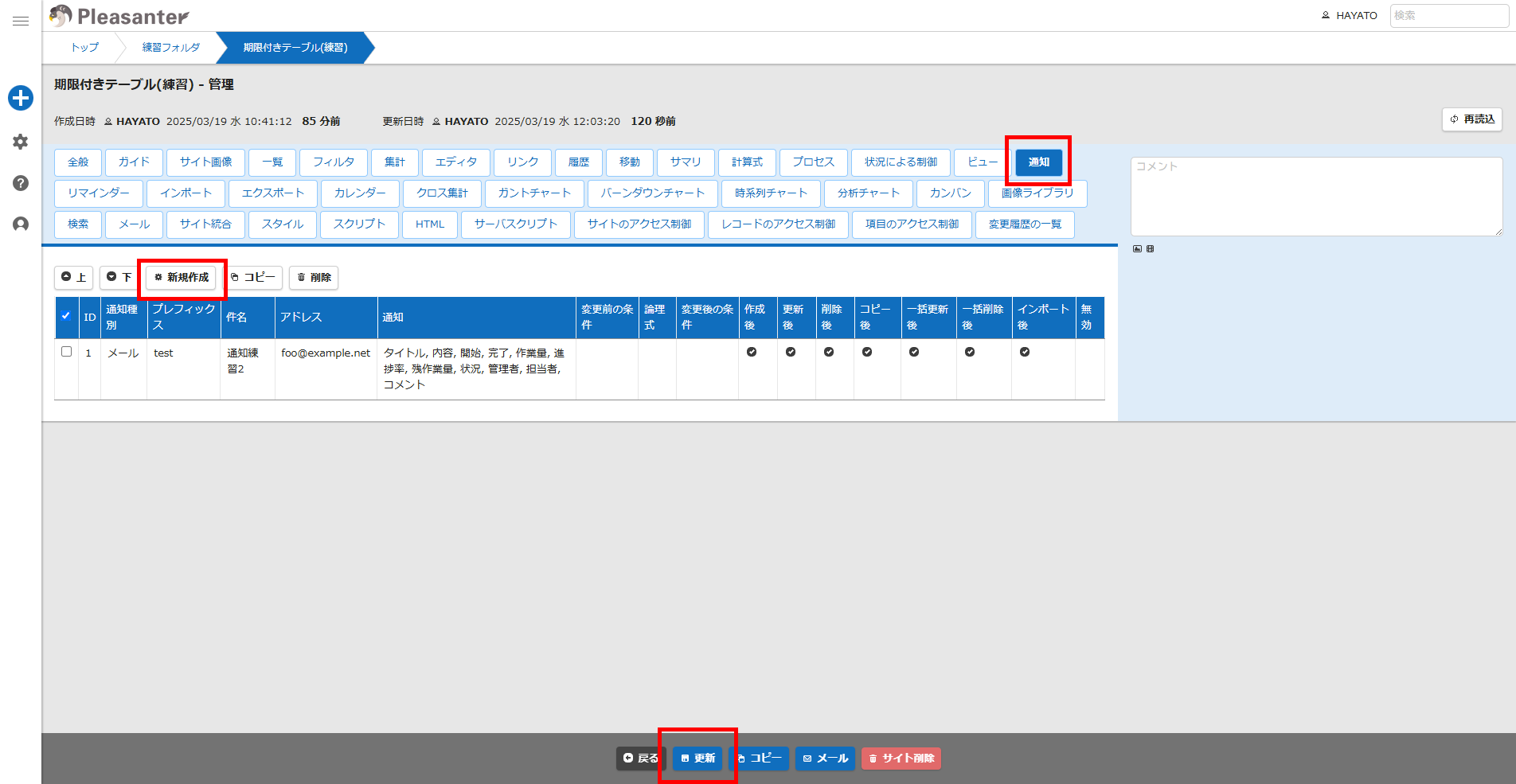Copy the selected notification row
Image resolution: width=1516 pixels, height=784 pixels.
pos(253,277)
